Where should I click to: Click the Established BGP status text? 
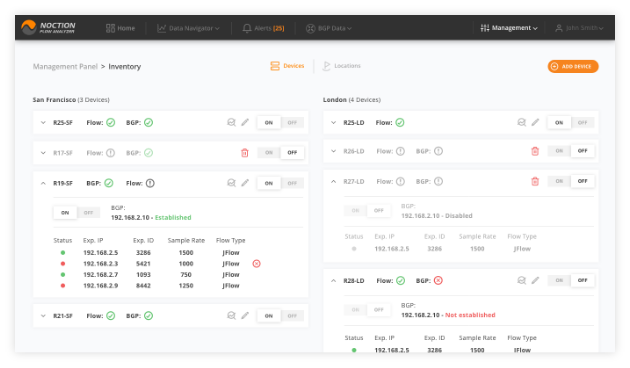coord(173,217)
